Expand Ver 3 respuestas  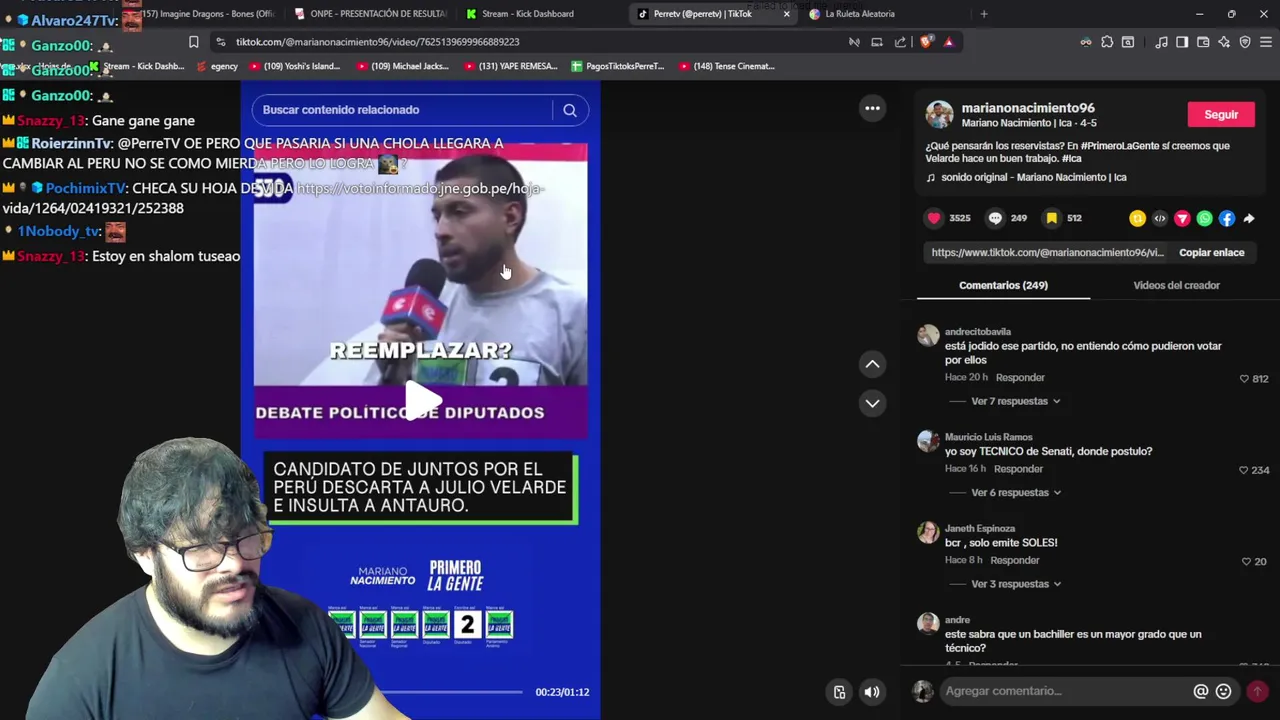1015,584
